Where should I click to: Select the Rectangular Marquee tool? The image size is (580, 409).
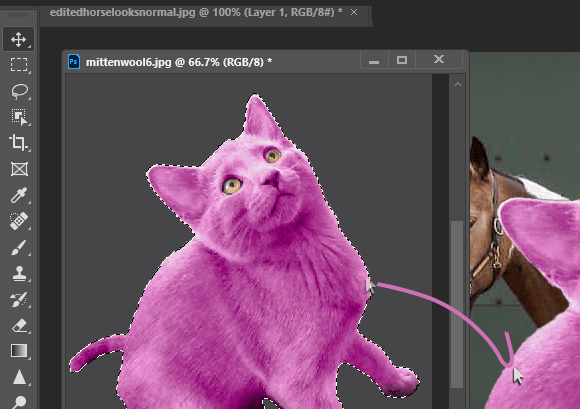click(x=18, y=65)
